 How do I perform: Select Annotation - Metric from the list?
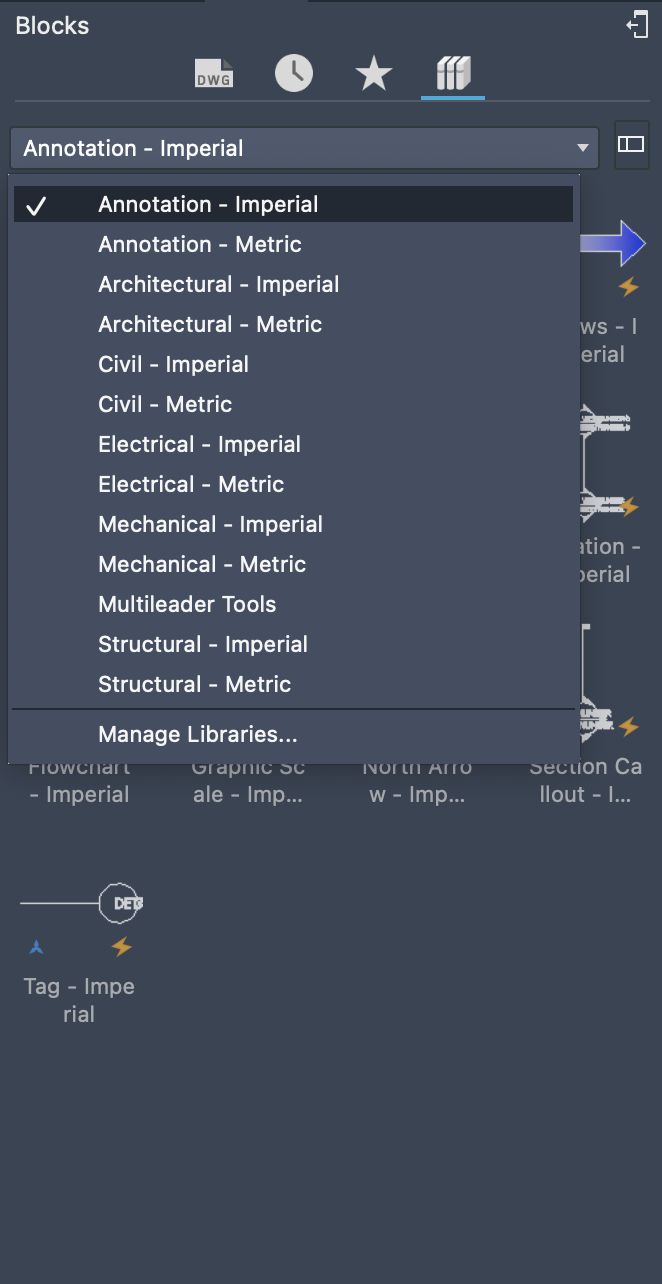[200, 245]
